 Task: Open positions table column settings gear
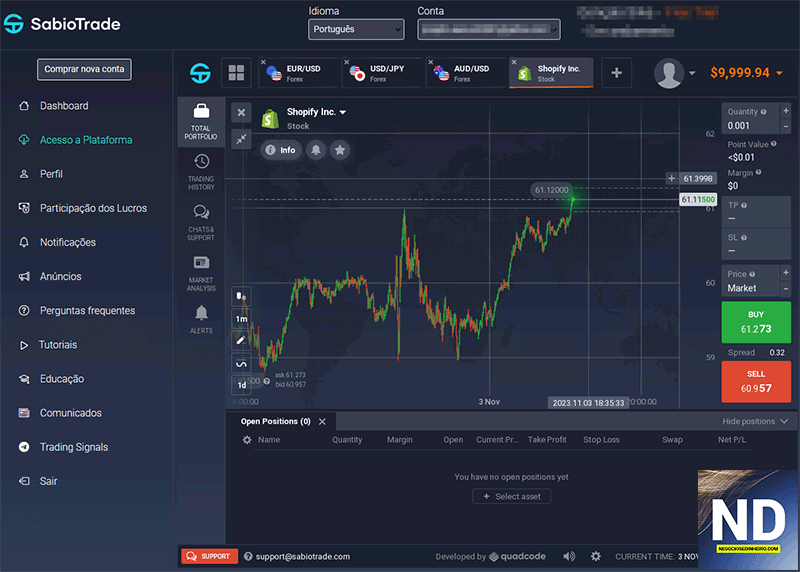247,440
